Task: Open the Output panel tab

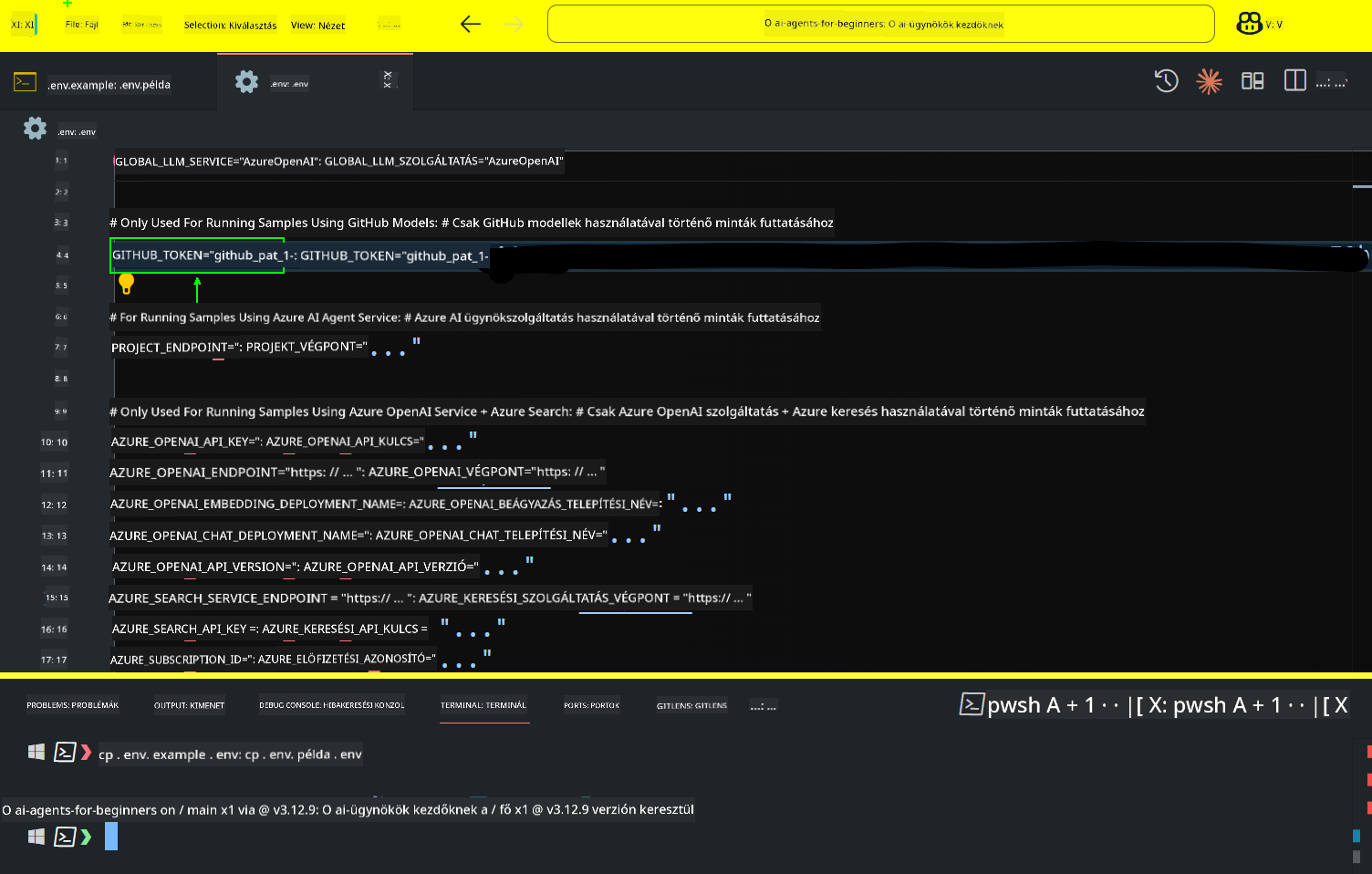Action: pyautogui.click(x=189, y=705)
